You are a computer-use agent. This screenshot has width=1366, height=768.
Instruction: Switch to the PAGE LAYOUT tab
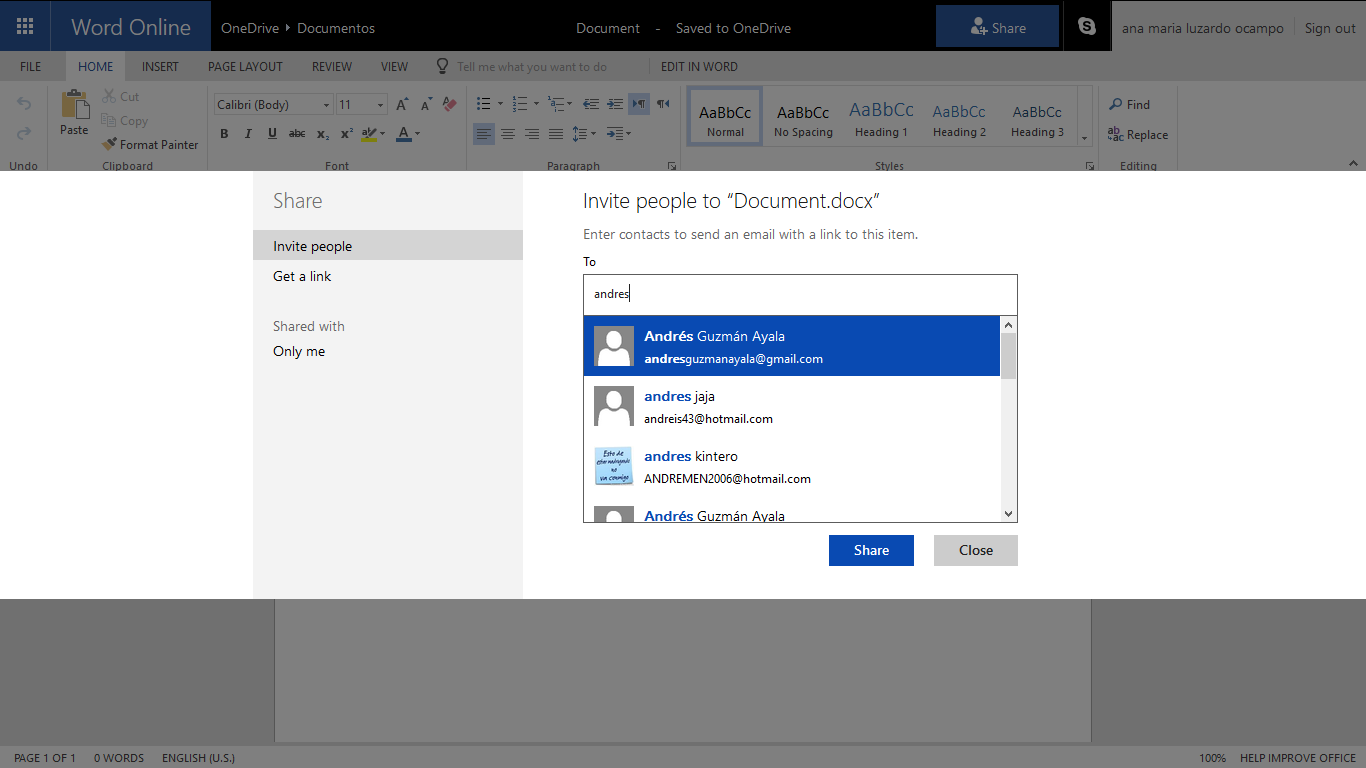[245, 67]
